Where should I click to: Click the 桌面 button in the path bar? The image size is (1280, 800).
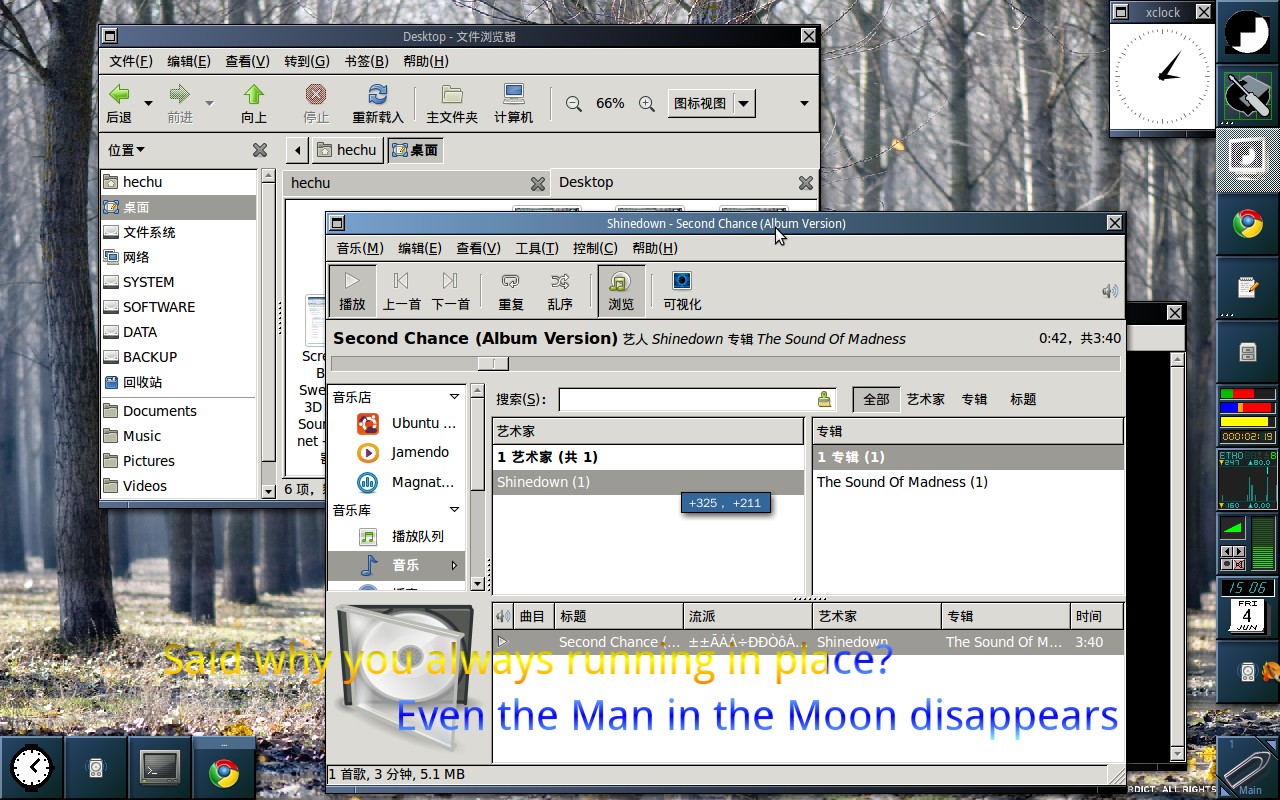(415, 150)
